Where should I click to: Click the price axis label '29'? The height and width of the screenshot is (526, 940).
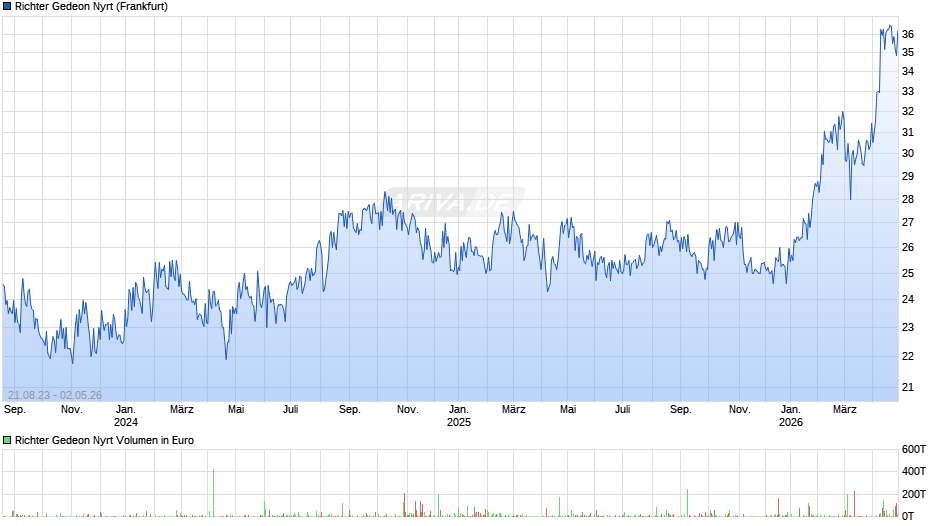point(908,176)
